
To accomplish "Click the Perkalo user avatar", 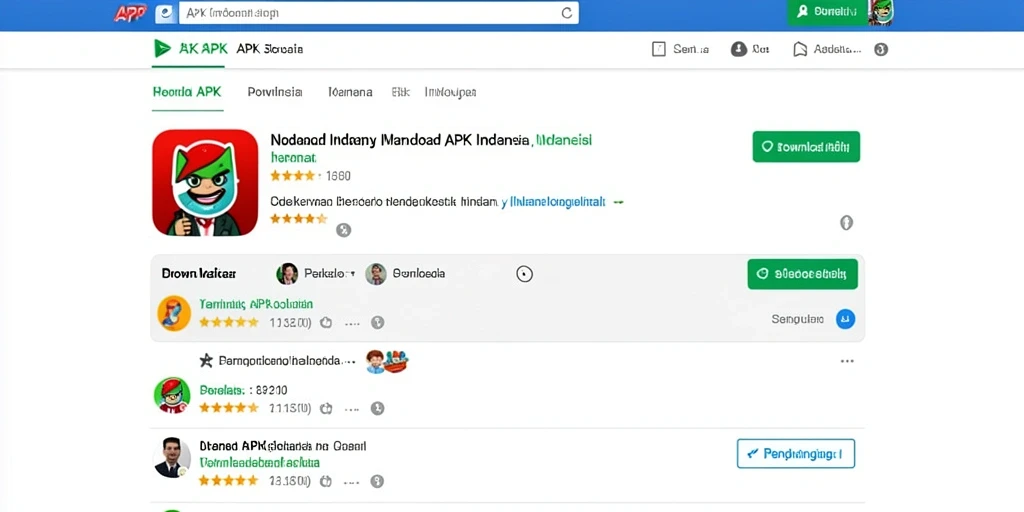I will [x=287, y=274].
